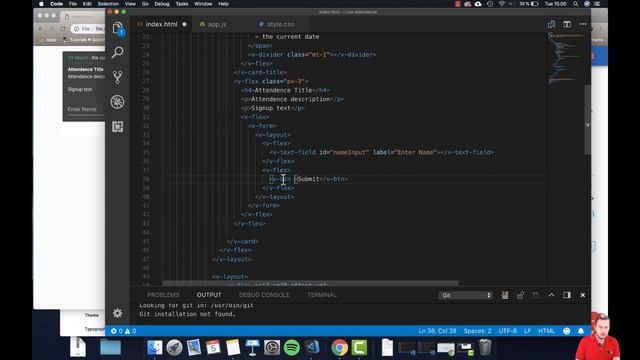The height and width of the screenshot is (360, 640).
Task: Split the editor to the right
Action: 567,24
